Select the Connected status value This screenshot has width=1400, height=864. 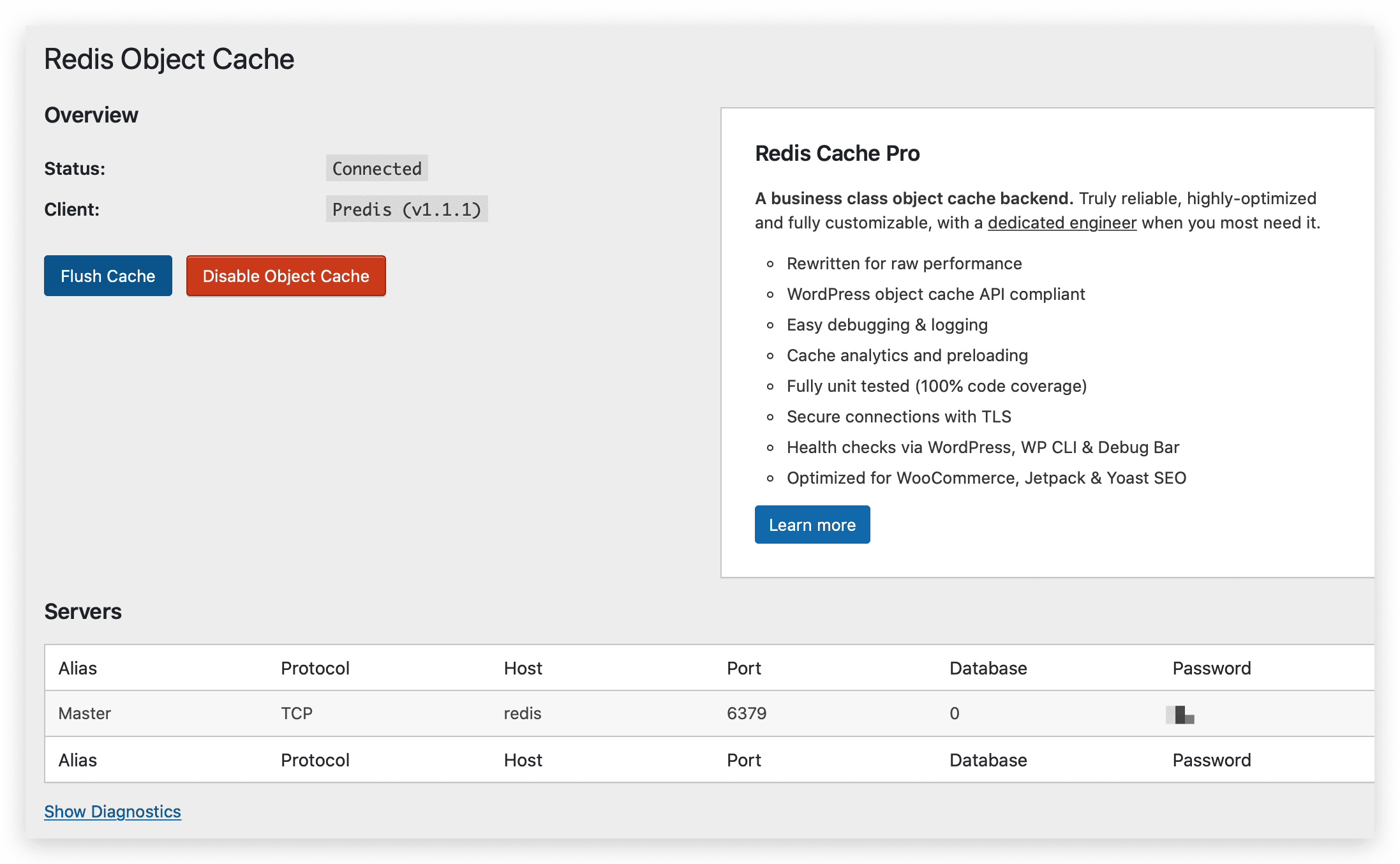tap(376, 168)
